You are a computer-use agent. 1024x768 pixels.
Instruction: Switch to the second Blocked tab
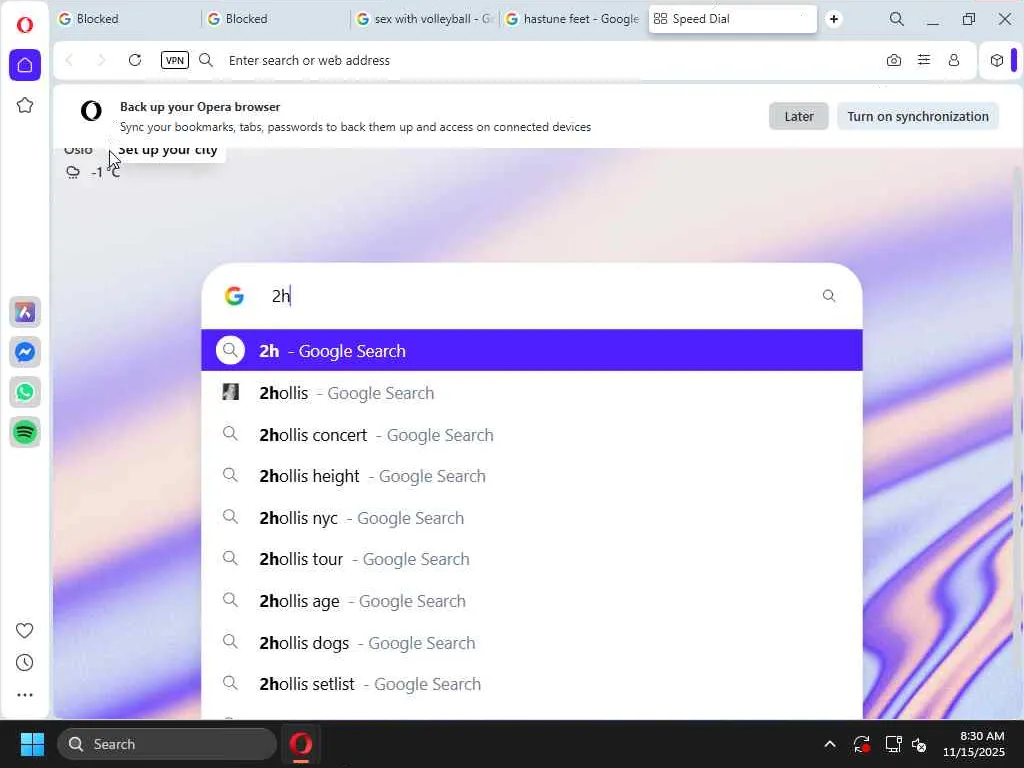coord(276,19)
